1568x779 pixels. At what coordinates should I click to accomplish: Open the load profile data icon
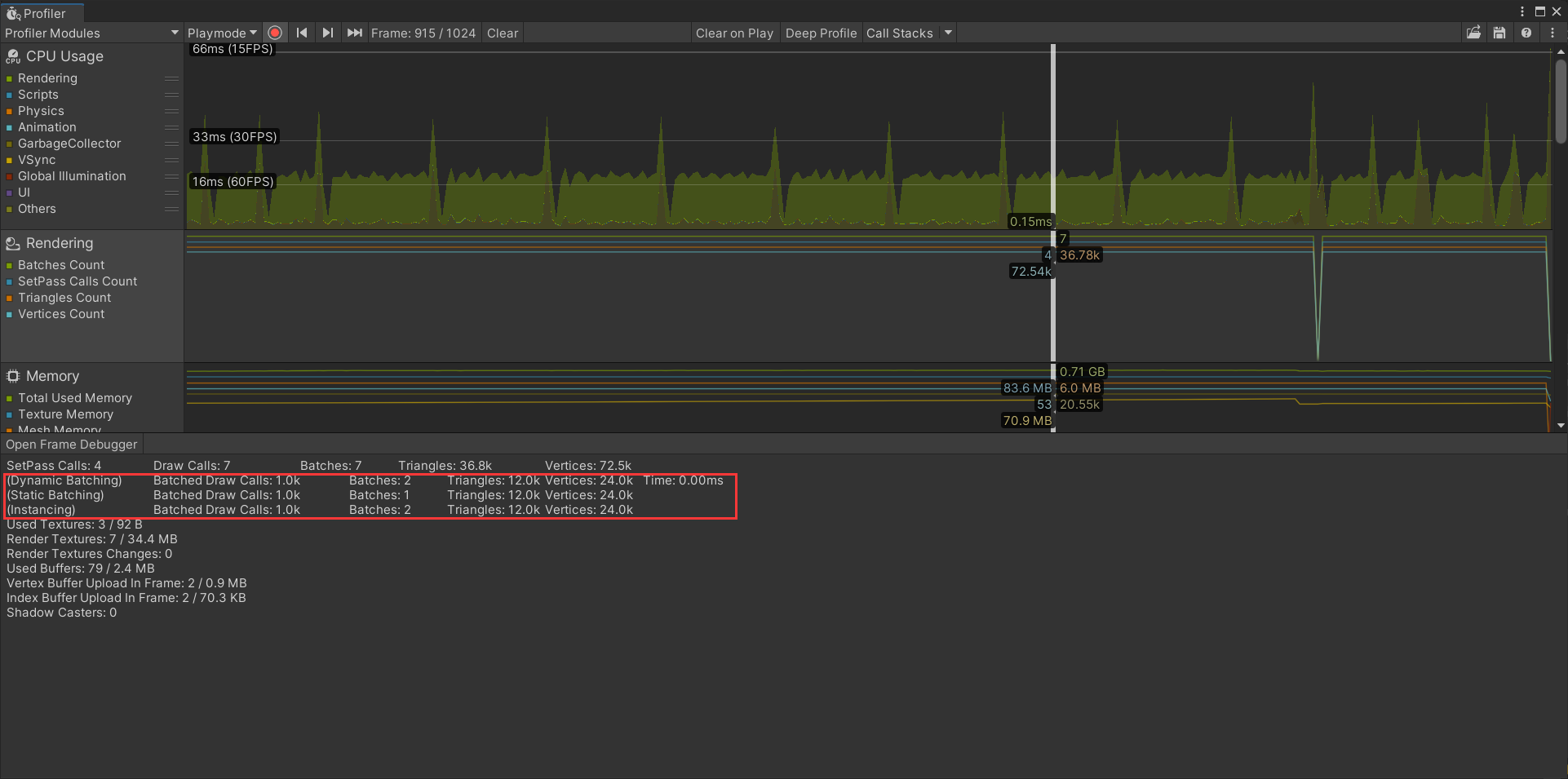click(x=1473, y=32)
